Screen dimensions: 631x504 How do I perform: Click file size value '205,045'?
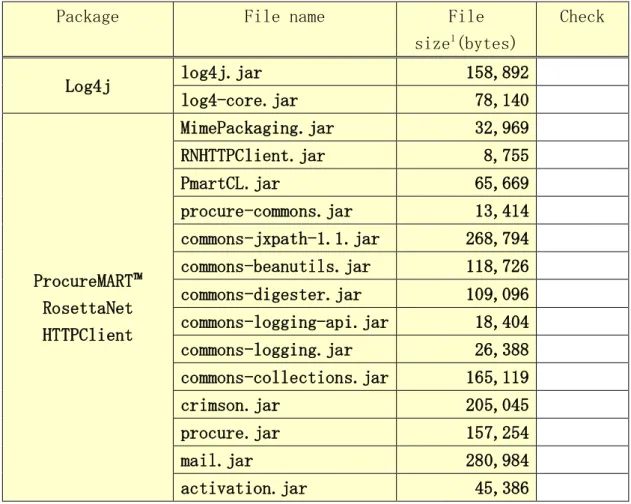point(497,406)
